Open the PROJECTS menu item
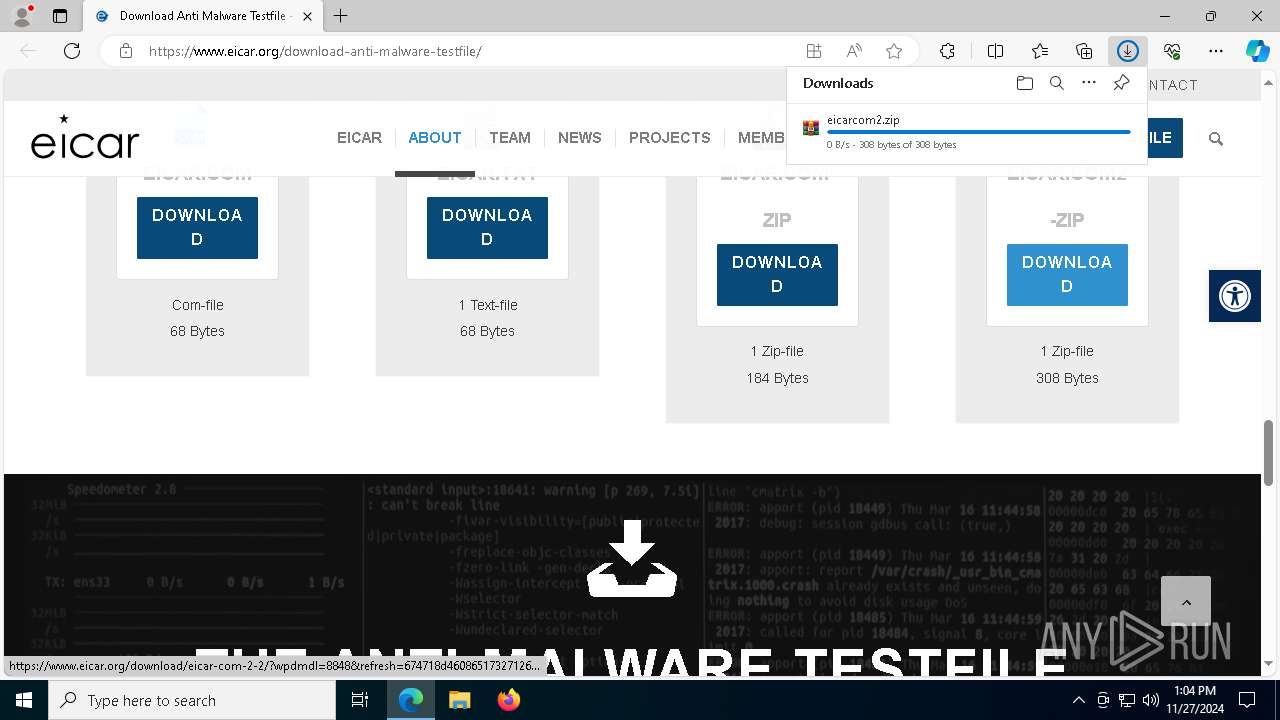The width and height of the screenshot is (1280, 720). [x=670, y=138]
